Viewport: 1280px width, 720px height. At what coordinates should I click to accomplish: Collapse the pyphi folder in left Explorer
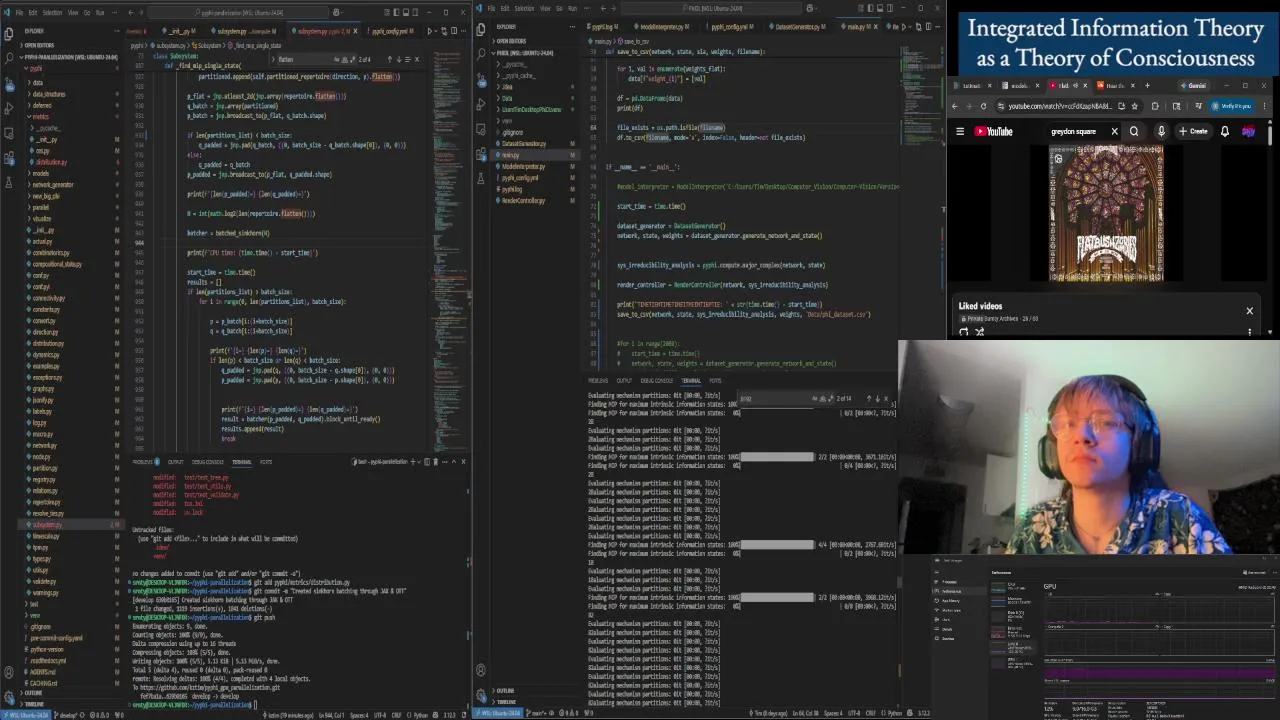pyautogui.click(x=34, y=68)
